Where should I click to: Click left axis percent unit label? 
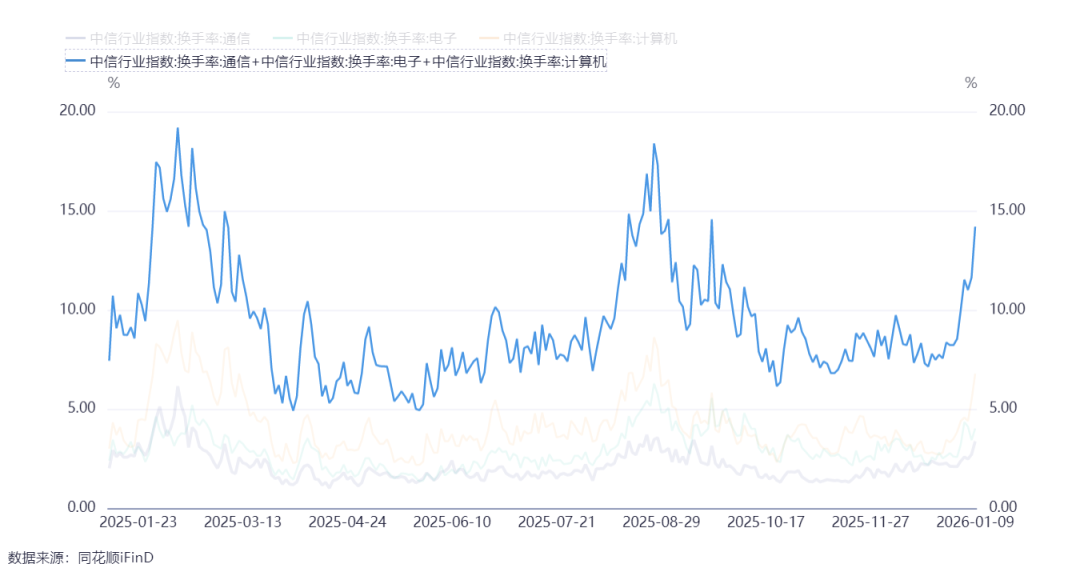click(x=114, y=83)
